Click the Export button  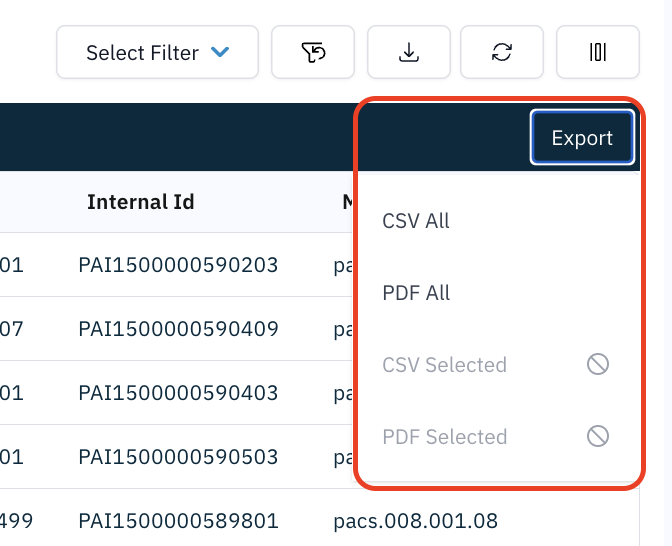(582, 138)
